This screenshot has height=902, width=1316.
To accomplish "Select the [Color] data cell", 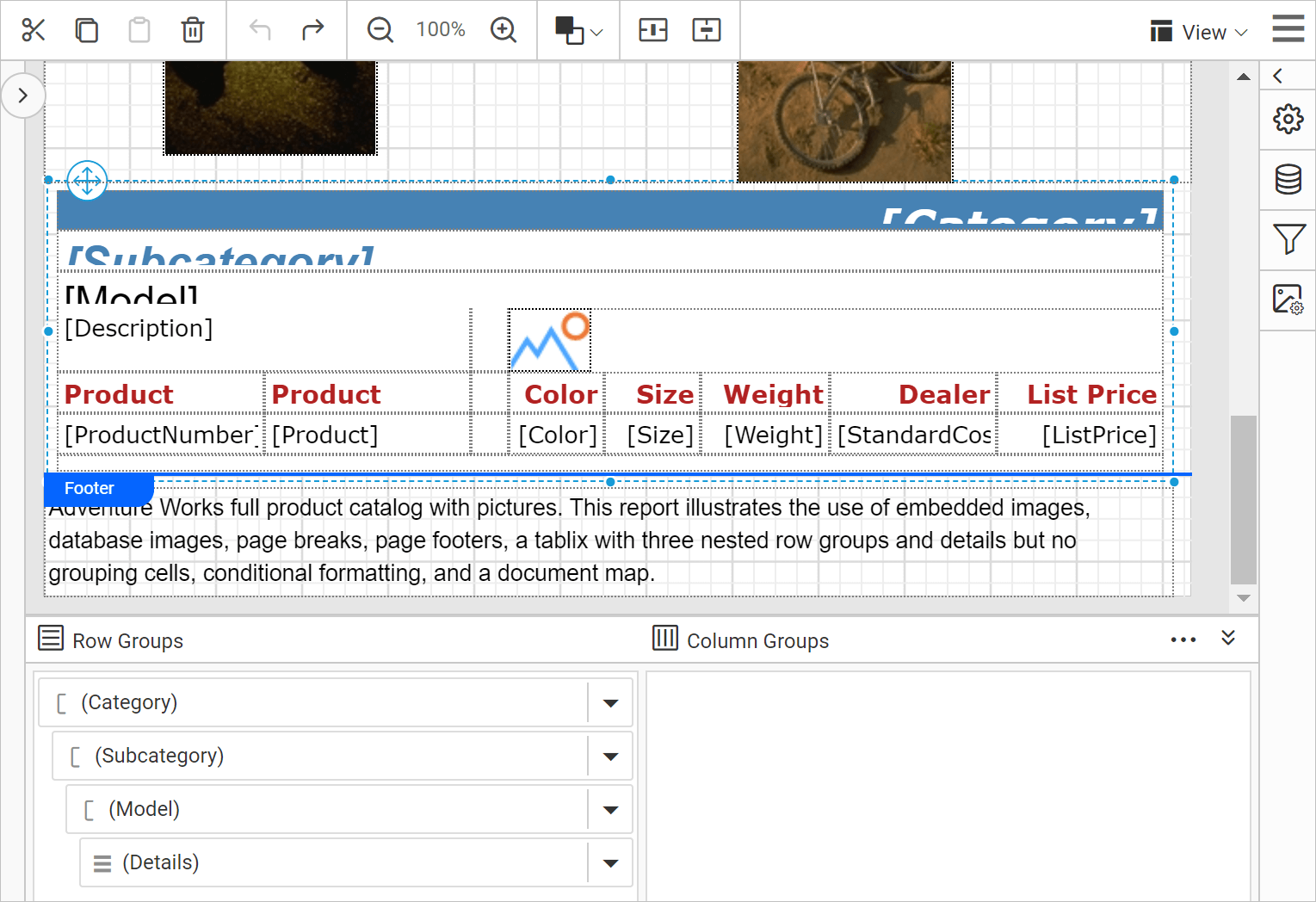I will (x=557, y=435).
